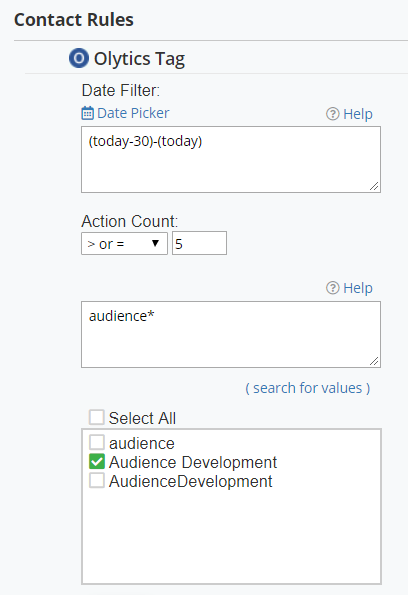Uncheck the Audience Development checkbox
Image resolution: width=408 pixels, height=595 pixels.
click(x=96, y=461)
